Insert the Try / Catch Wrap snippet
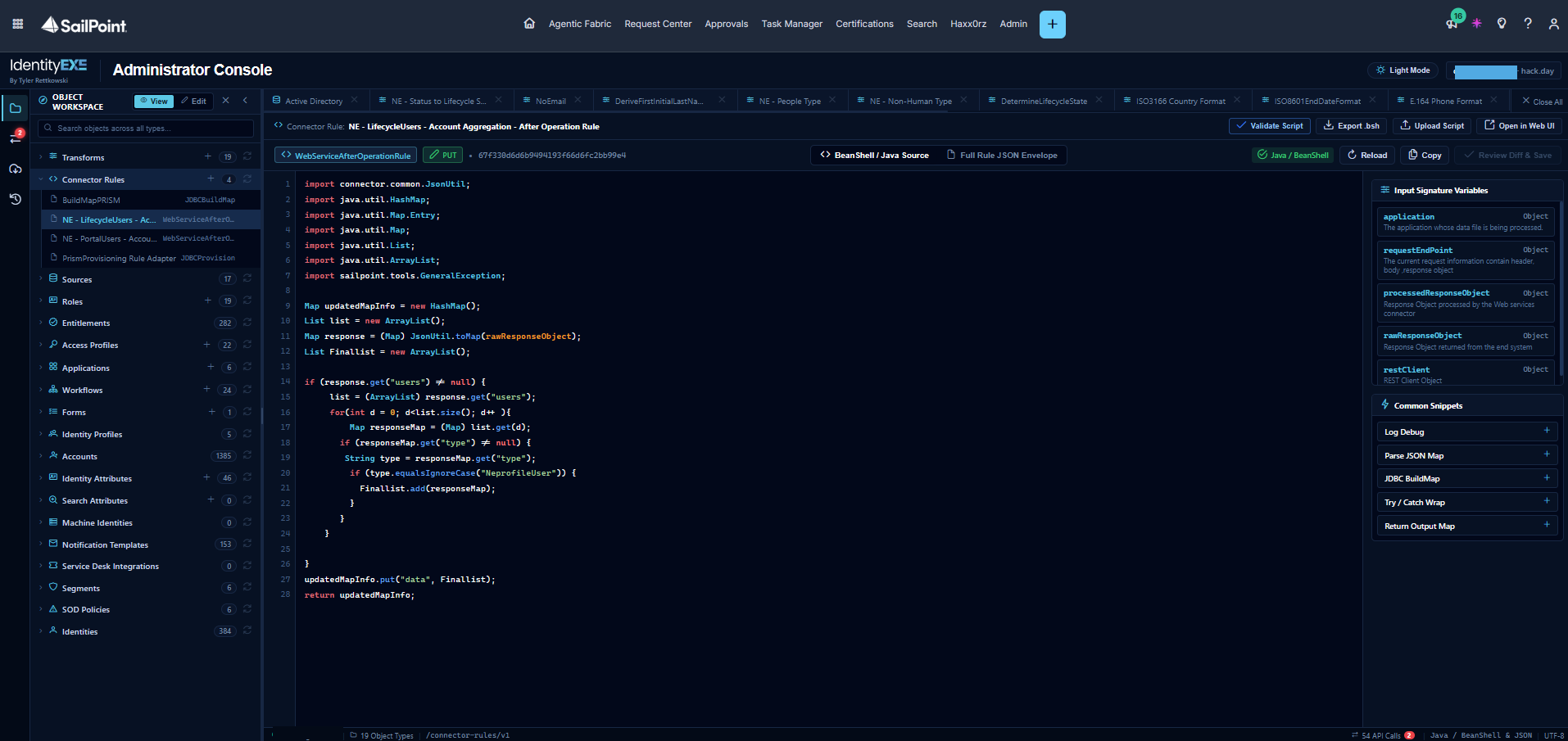This screenshot has width=1568, height=741. [1466, 502]
